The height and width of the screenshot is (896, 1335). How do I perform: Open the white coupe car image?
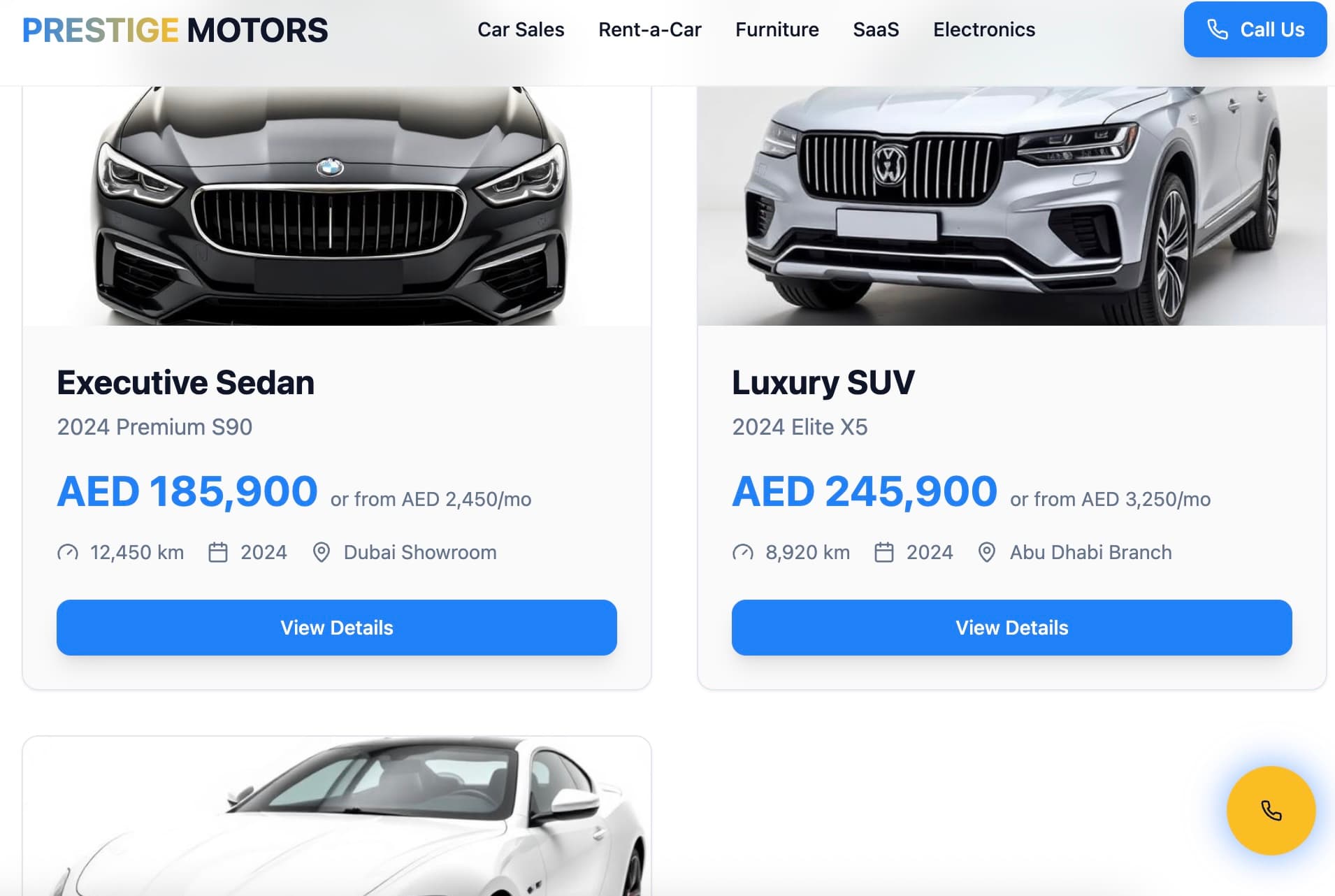[x=337, y=816]
